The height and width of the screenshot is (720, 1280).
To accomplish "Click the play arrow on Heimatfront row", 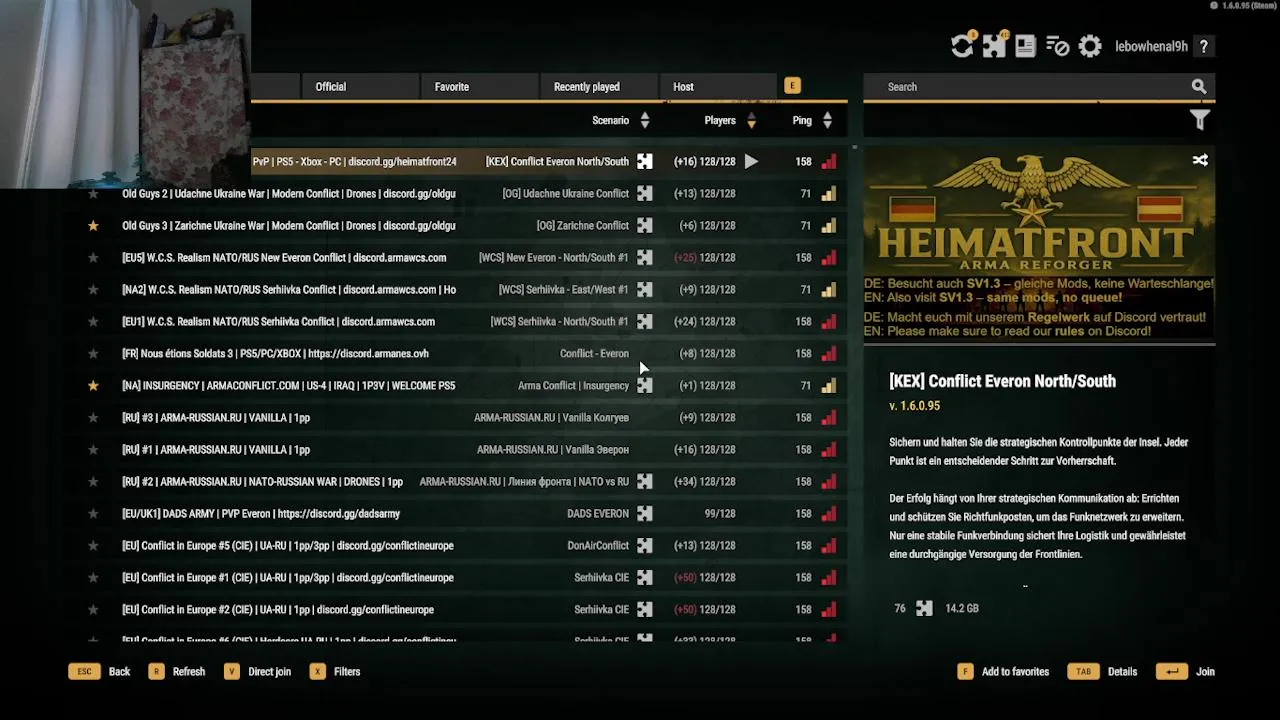I will point(751,161).
